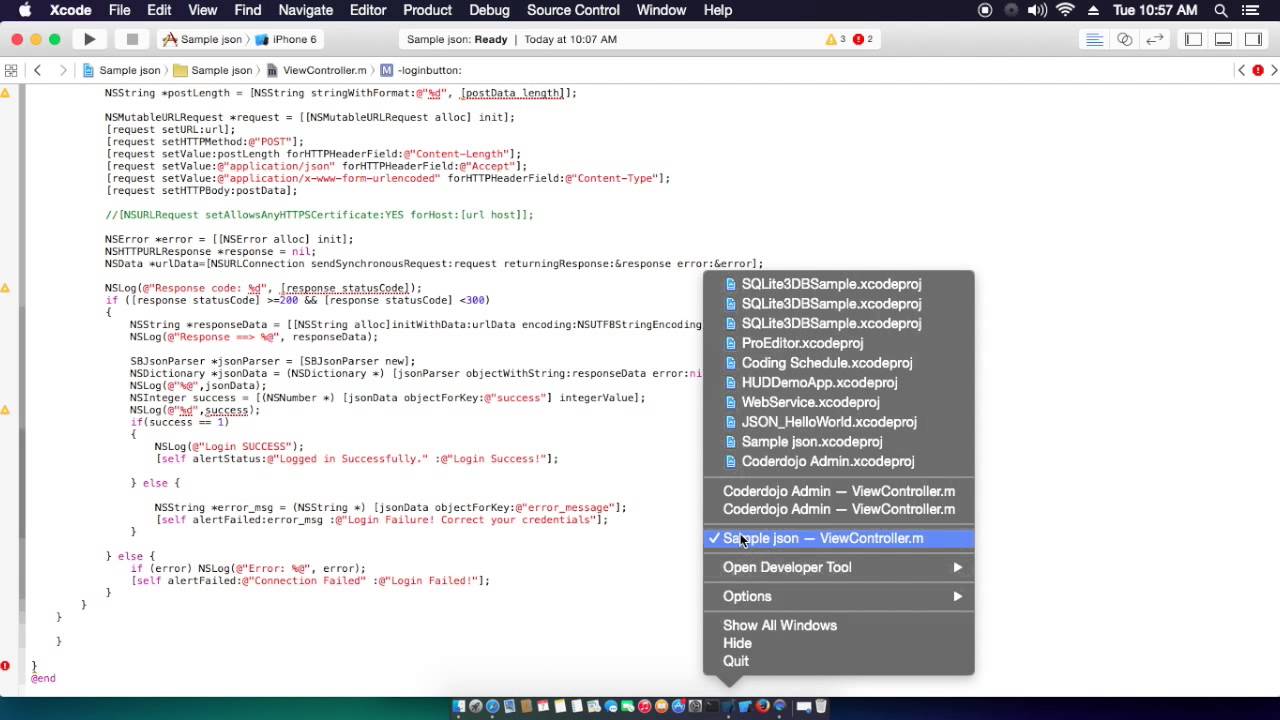The image size is (1280, 720).
Task: Click error marker in gutter near @end
Action: coord(5,666)
